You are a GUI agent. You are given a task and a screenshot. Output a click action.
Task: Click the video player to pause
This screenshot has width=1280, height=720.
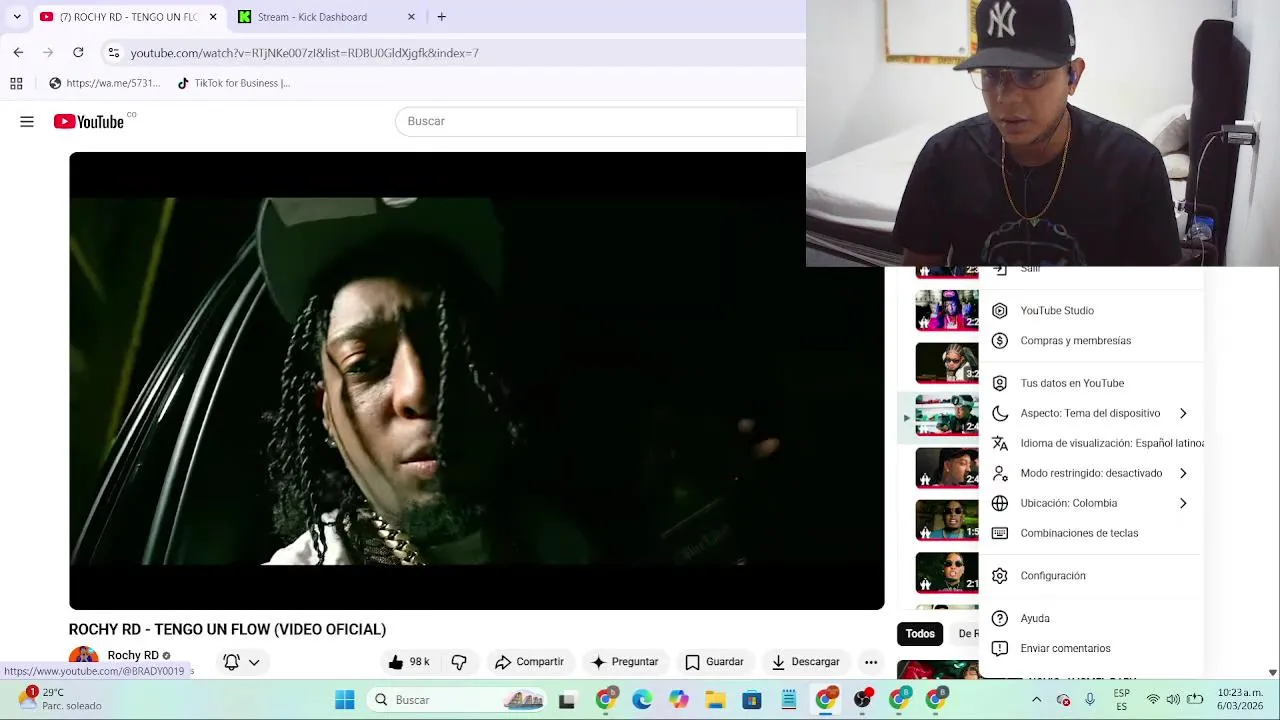[x=476, y=381]
